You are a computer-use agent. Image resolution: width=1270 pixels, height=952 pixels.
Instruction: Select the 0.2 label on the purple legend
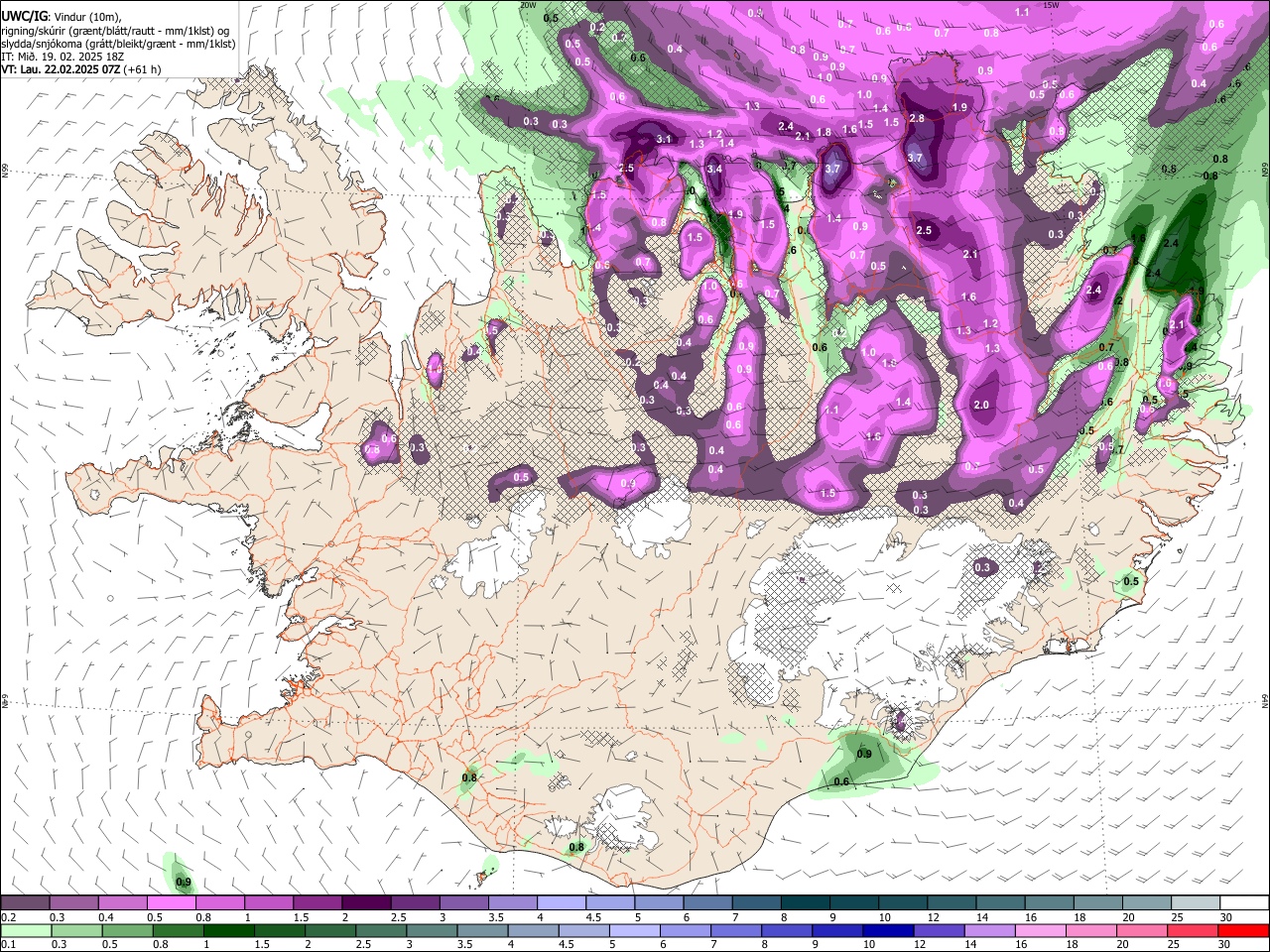(8, 917)
